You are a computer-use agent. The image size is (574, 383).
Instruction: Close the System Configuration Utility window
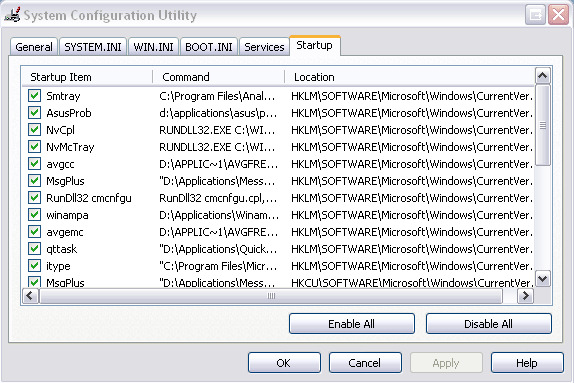pyautogui.click(x=558, y=15)
